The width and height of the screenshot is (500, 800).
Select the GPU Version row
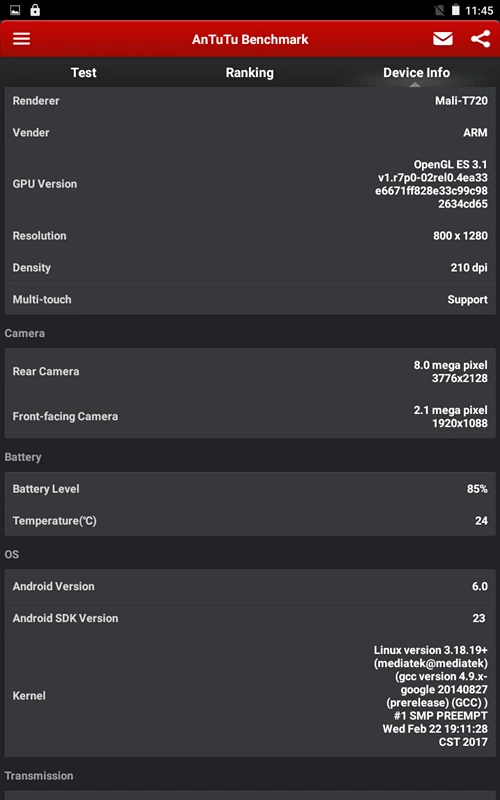(250, 184)
